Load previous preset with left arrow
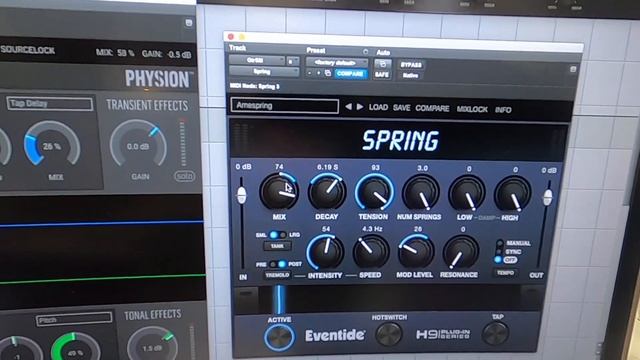The width and height of the screenshot is (640, 360). (x=348, y=107)
